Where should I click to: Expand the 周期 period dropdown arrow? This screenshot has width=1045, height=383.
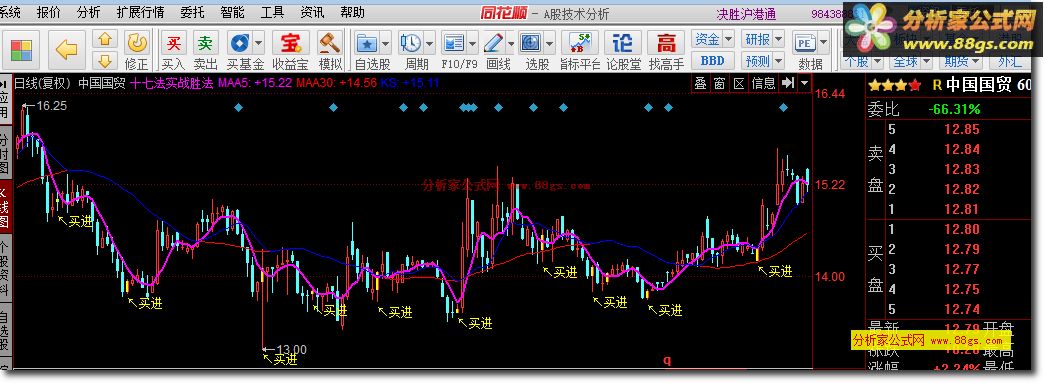coord(429,44)
